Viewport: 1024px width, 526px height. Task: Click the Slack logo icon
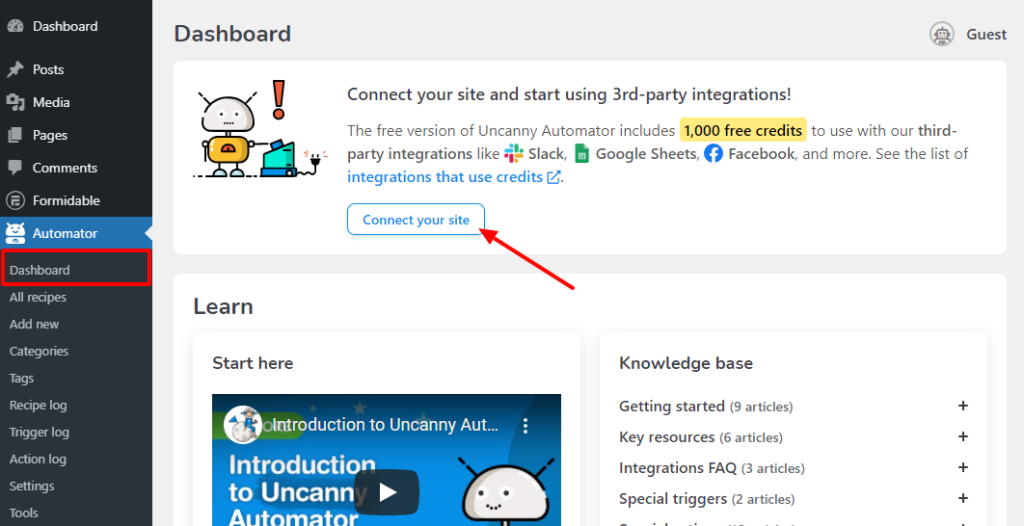coord(514,154)
